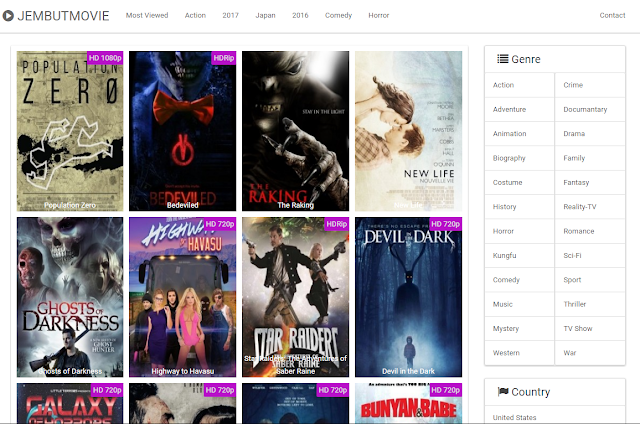Open the Highway to Havasu poster
Image resolution: width=640 pixels, height=424 pixels.
[x=182, y=297]
